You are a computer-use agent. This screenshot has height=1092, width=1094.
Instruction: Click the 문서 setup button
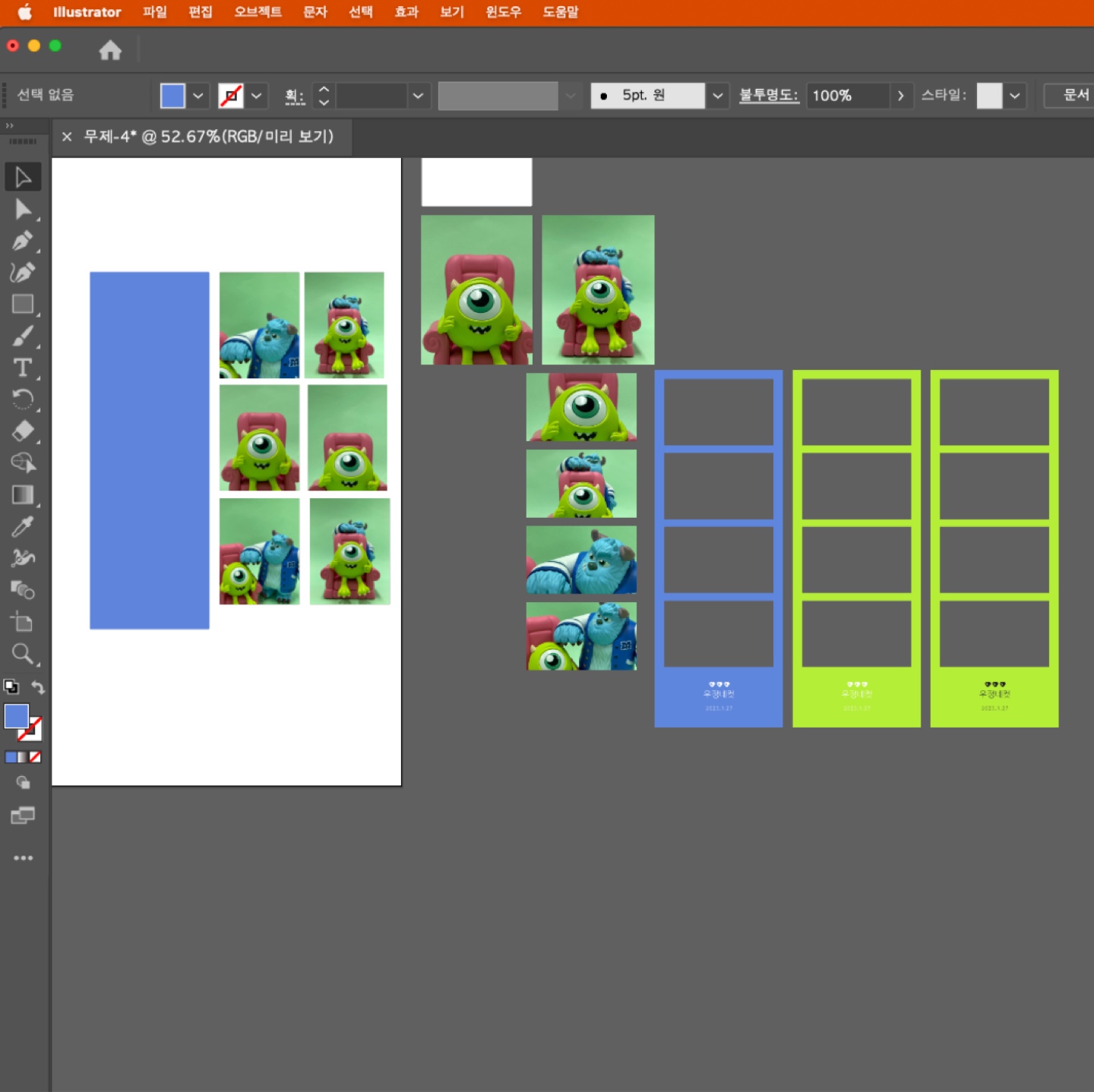point(1070,96)
